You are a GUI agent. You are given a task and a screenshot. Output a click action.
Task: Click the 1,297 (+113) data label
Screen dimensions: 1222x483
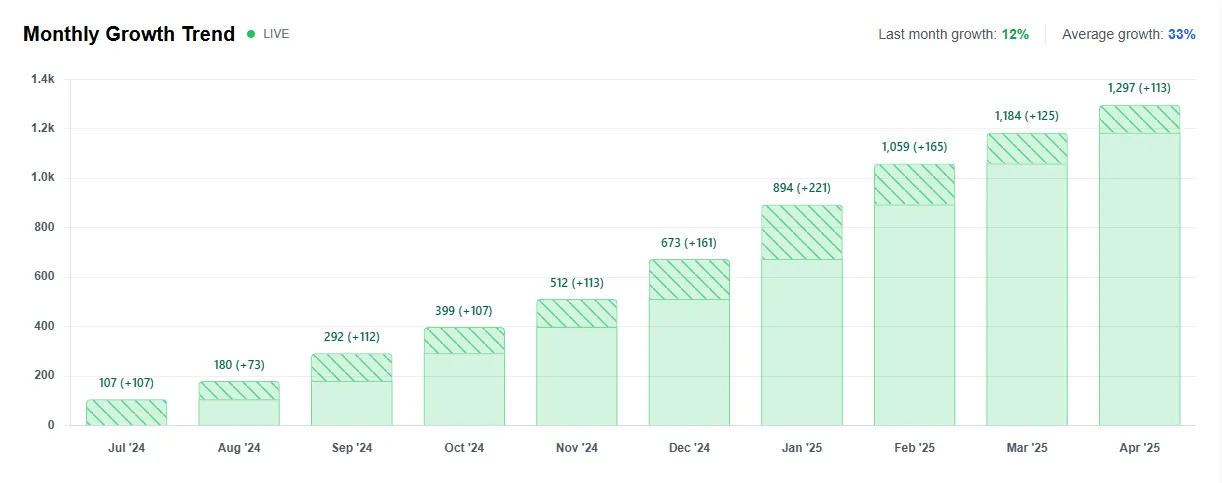coord(1139,88)
